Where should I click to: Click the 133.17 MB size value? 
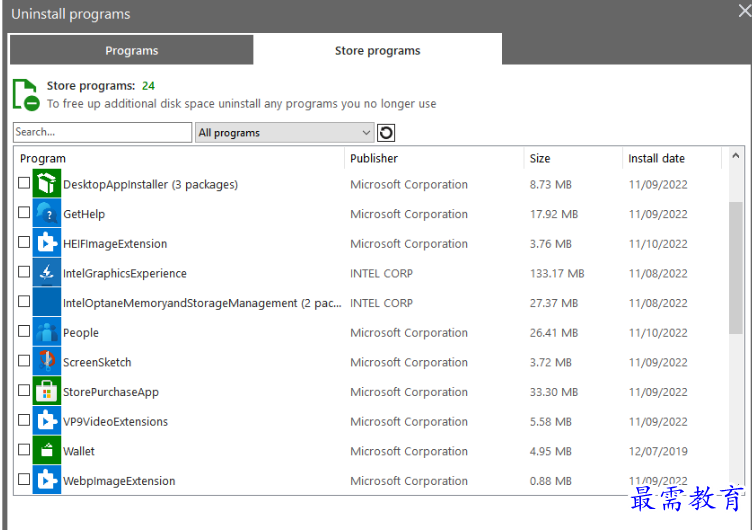(x=557, y=273)
